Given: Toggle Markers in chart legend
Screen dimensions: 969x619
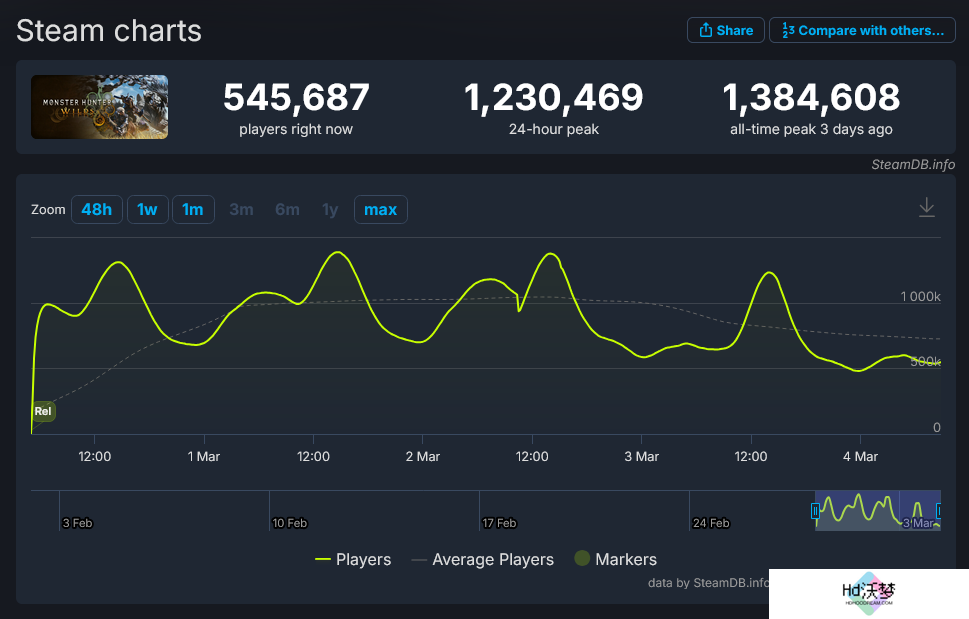Looking at the screenshot, I should (616, 559).
